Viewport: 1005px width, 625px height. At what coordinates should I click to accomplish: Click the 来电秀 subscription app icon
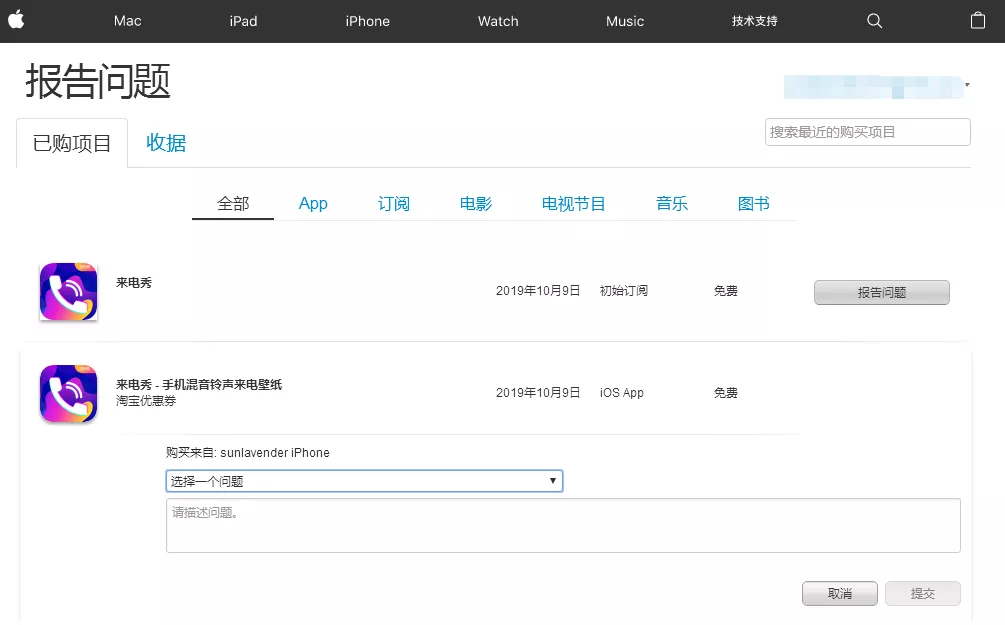tap(69, 292)
